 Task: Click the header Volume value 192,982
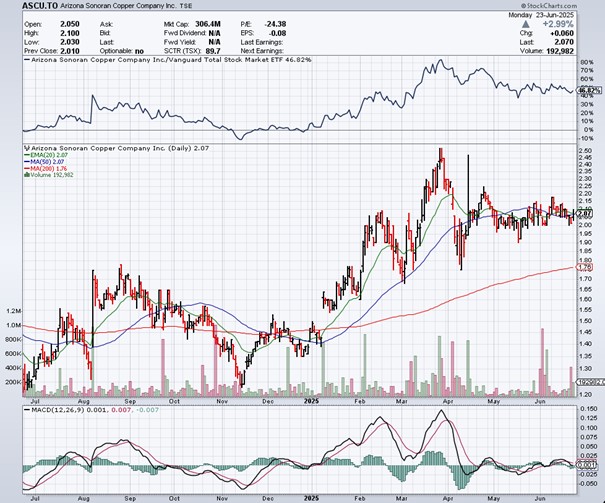point(560,51)
